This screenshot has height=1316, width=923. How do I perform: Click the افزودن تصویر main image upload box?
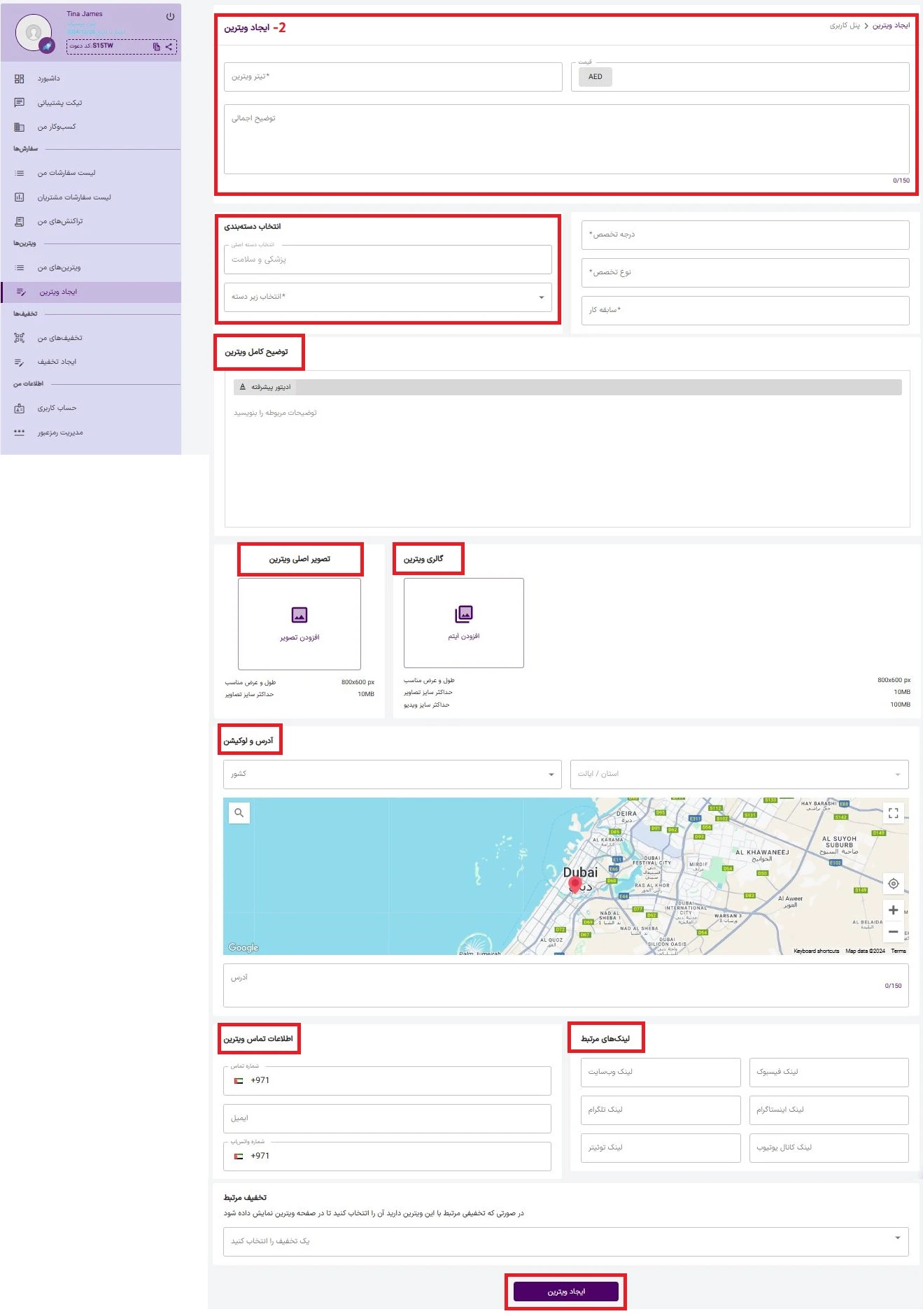[x=300, y=623]
